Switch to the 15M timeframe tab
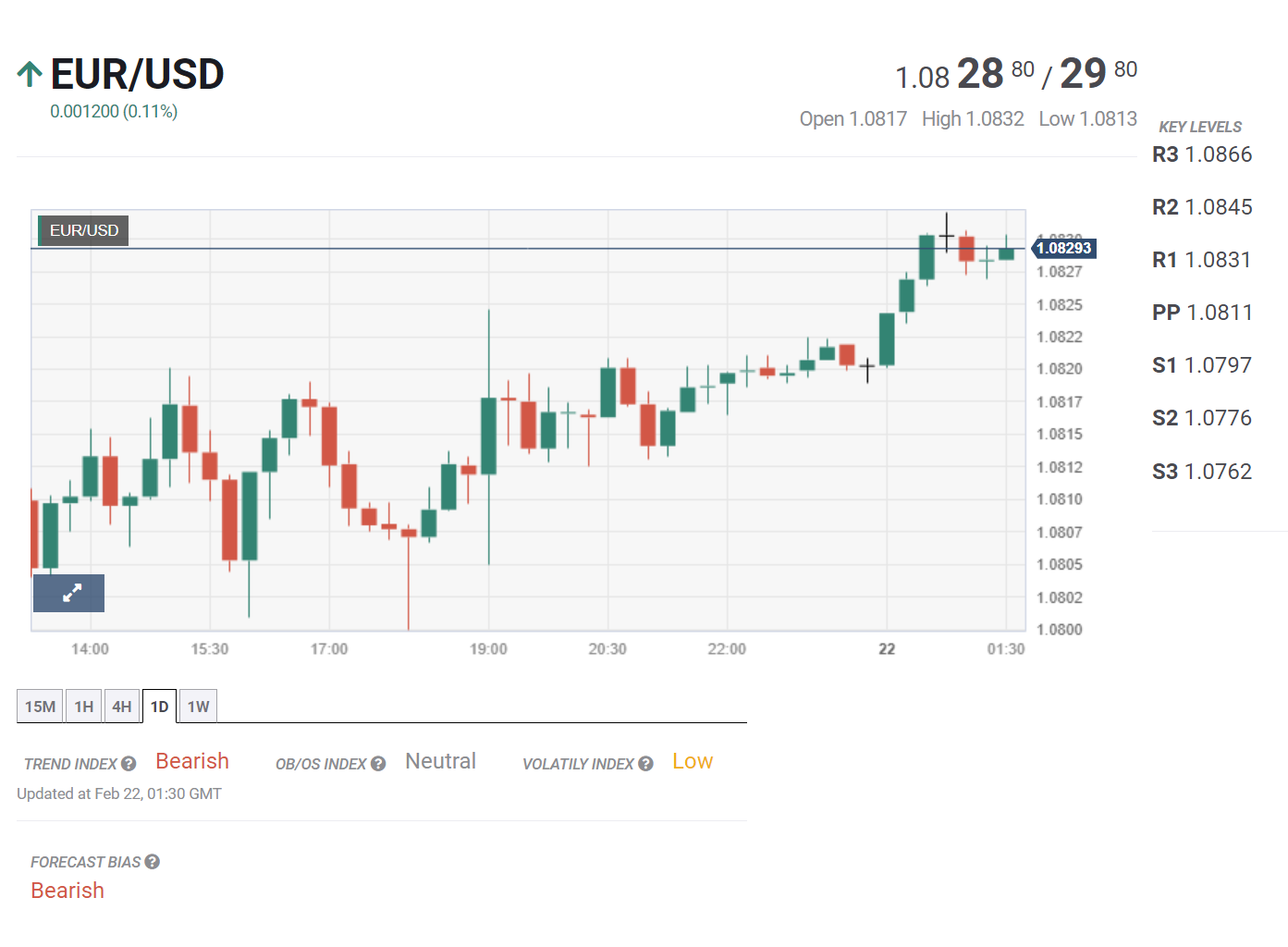 point(40,707)
